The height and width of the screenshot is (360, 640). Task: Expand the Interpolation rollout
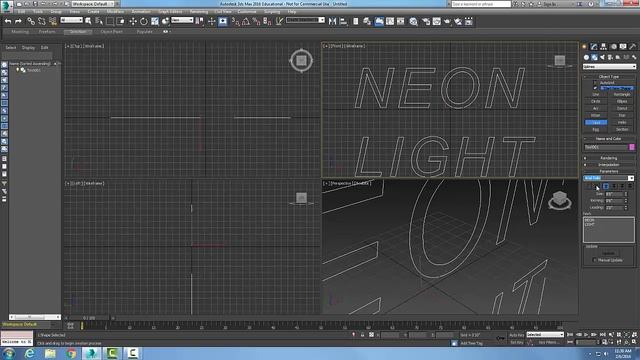(609, 164)
